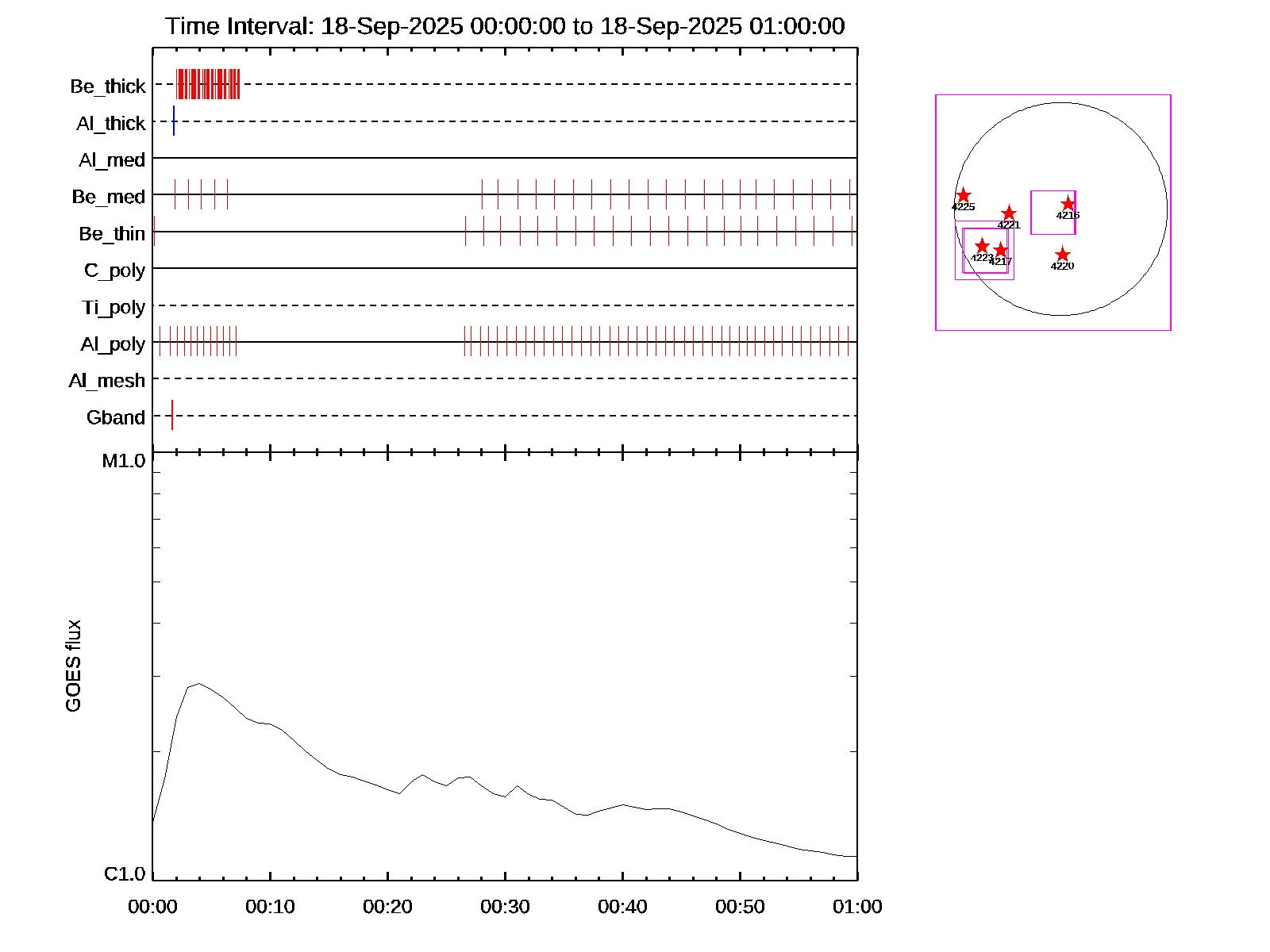Click the red Gband exposure marker

(x=172, y=416)
